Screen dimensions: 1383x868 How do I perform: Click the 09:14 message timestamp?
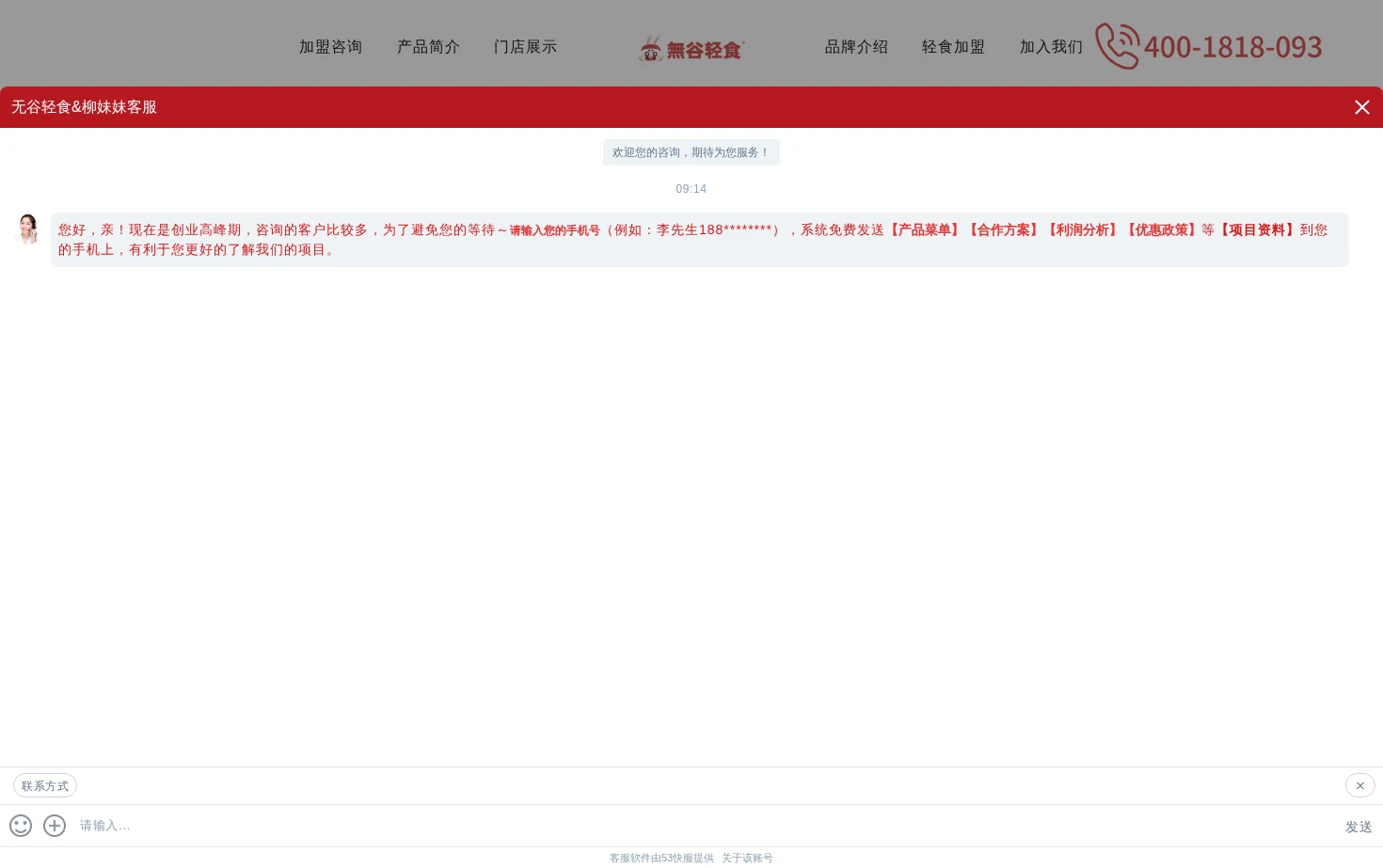[691, 189]
